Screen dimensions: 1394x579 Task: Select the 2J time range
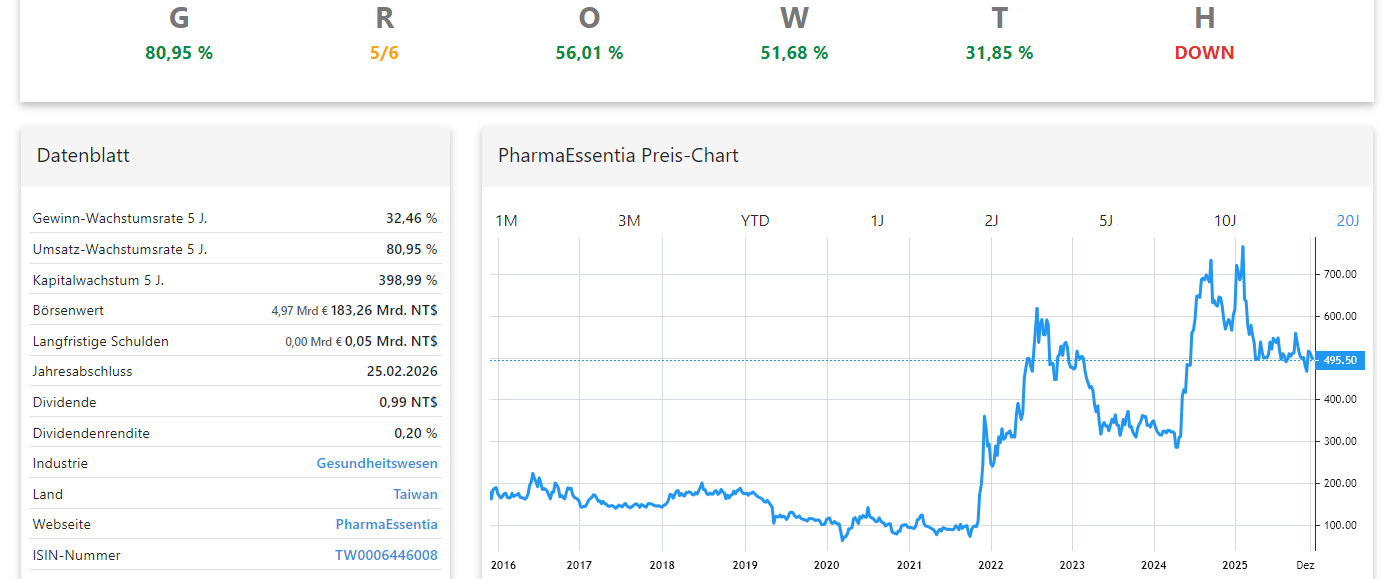tap(991, 220)
